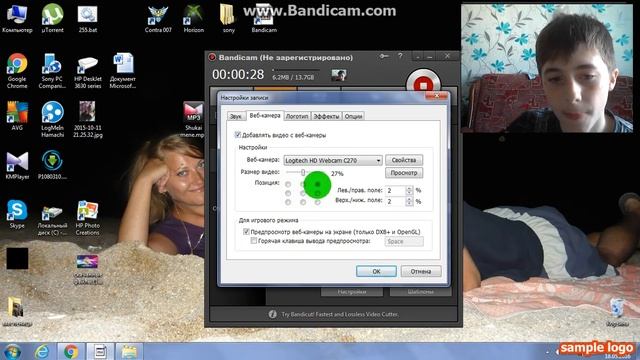Click the Верх./ниж. поле value field
The image size is (640, 360).
pos(396,201)
